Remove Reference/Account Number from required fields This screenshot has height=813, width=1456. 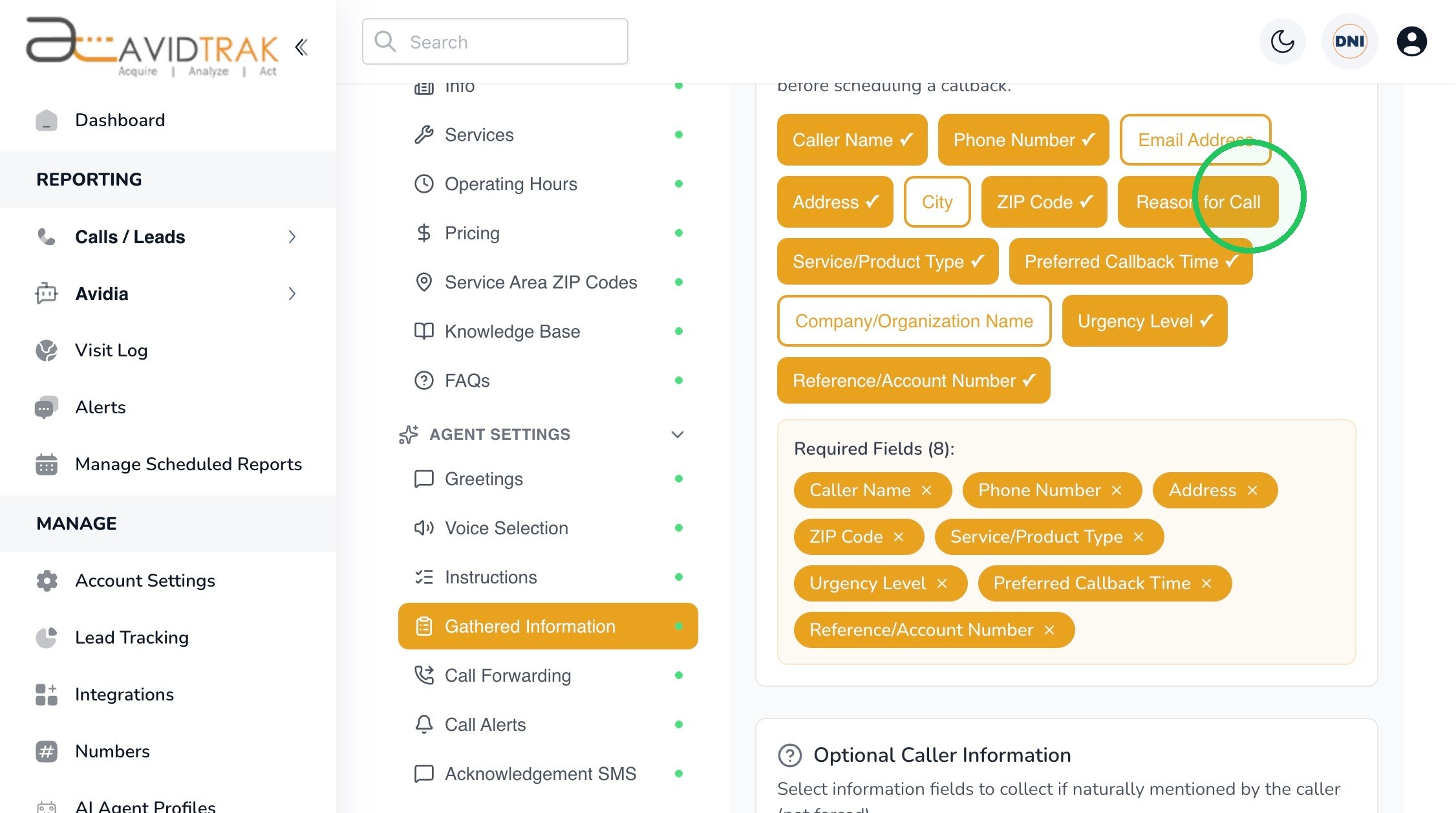[1049, 630]
